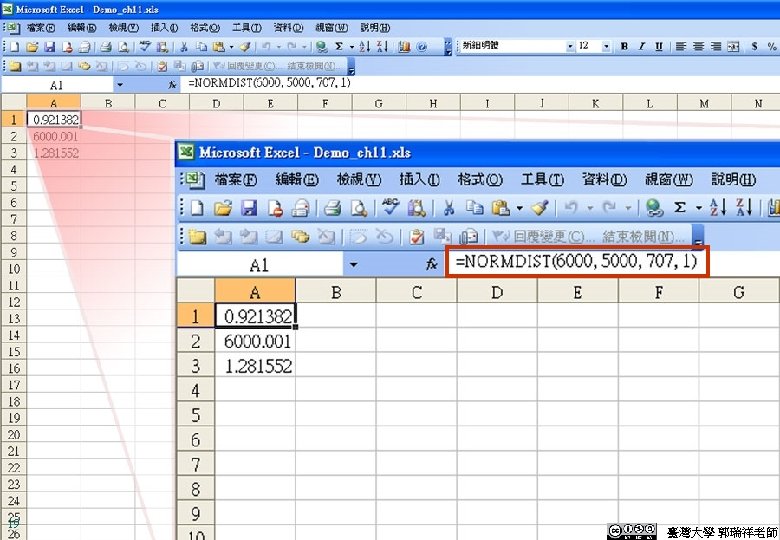
Task: Click AutoSum sigma in magnified window
Action: point(680,208)
